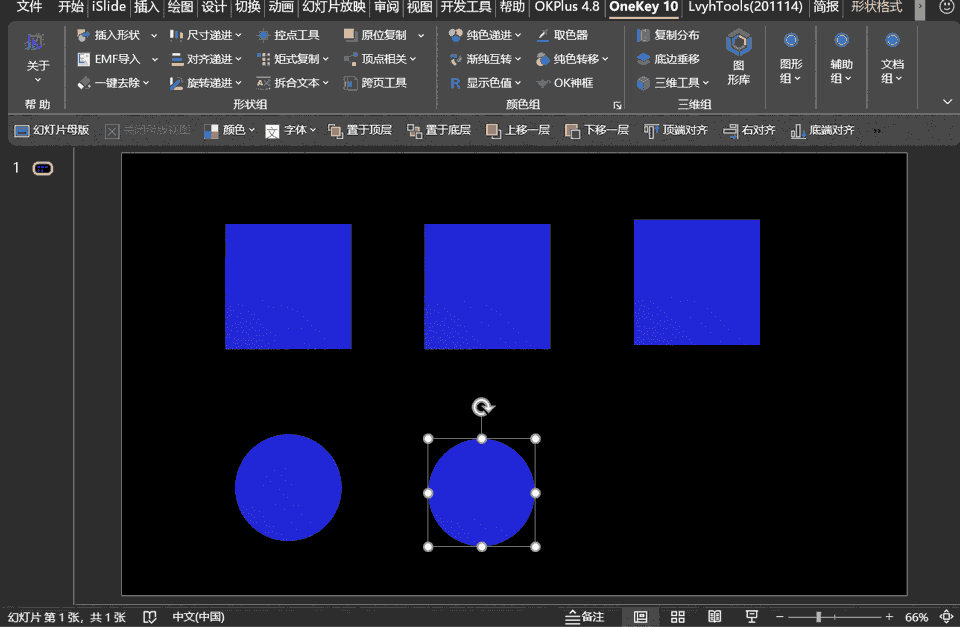Switch to reading view in status bar
Viewport: 960px width, 627px height.
714,617
